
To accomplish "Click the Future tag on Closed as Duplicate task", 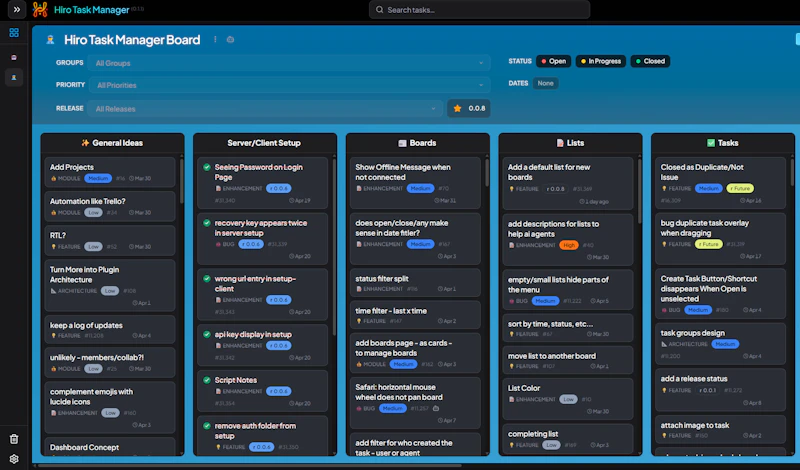I will pyautogui.click(x=740, y=189).
